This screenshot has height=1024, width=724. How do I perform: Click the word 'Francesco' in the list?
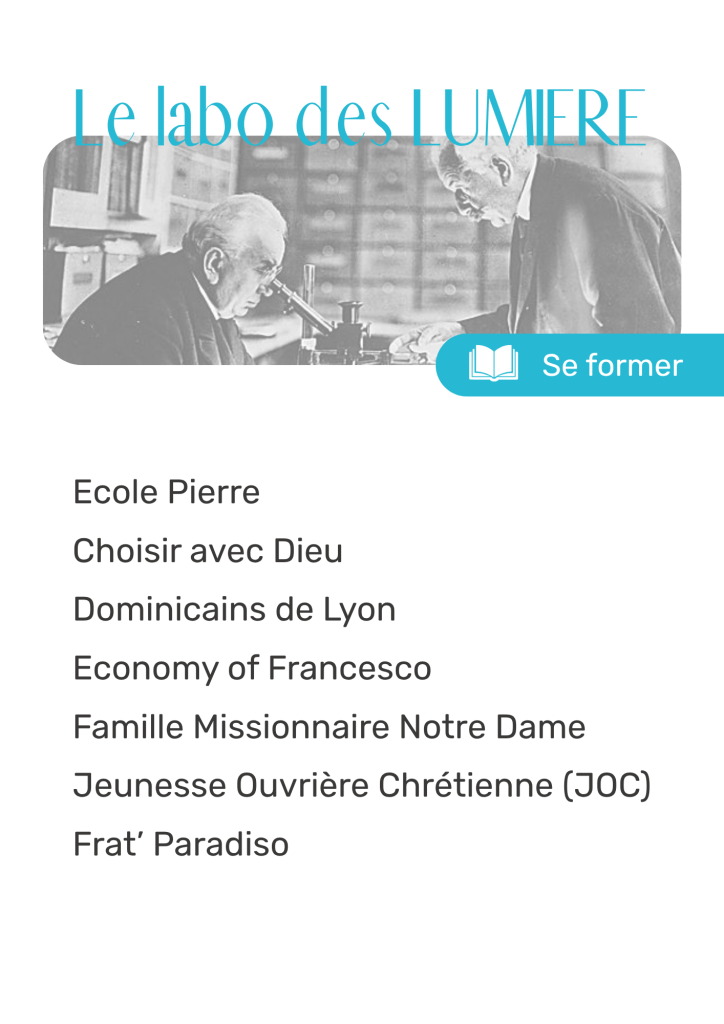click(349, 669)
